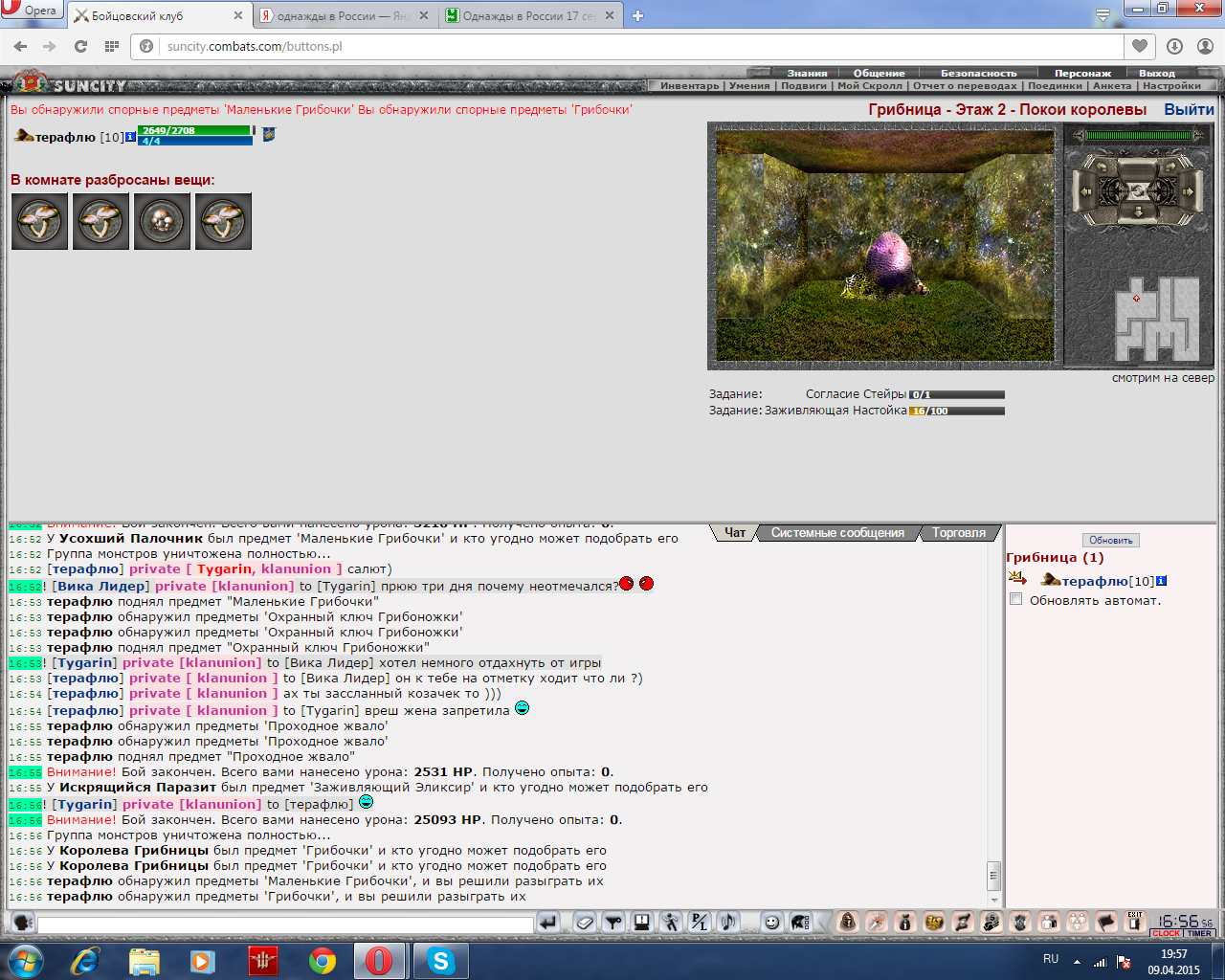The height and width of the screenshot is (980, 1225).
Task: Clear chat with the eraser icon
Action: 585,923
